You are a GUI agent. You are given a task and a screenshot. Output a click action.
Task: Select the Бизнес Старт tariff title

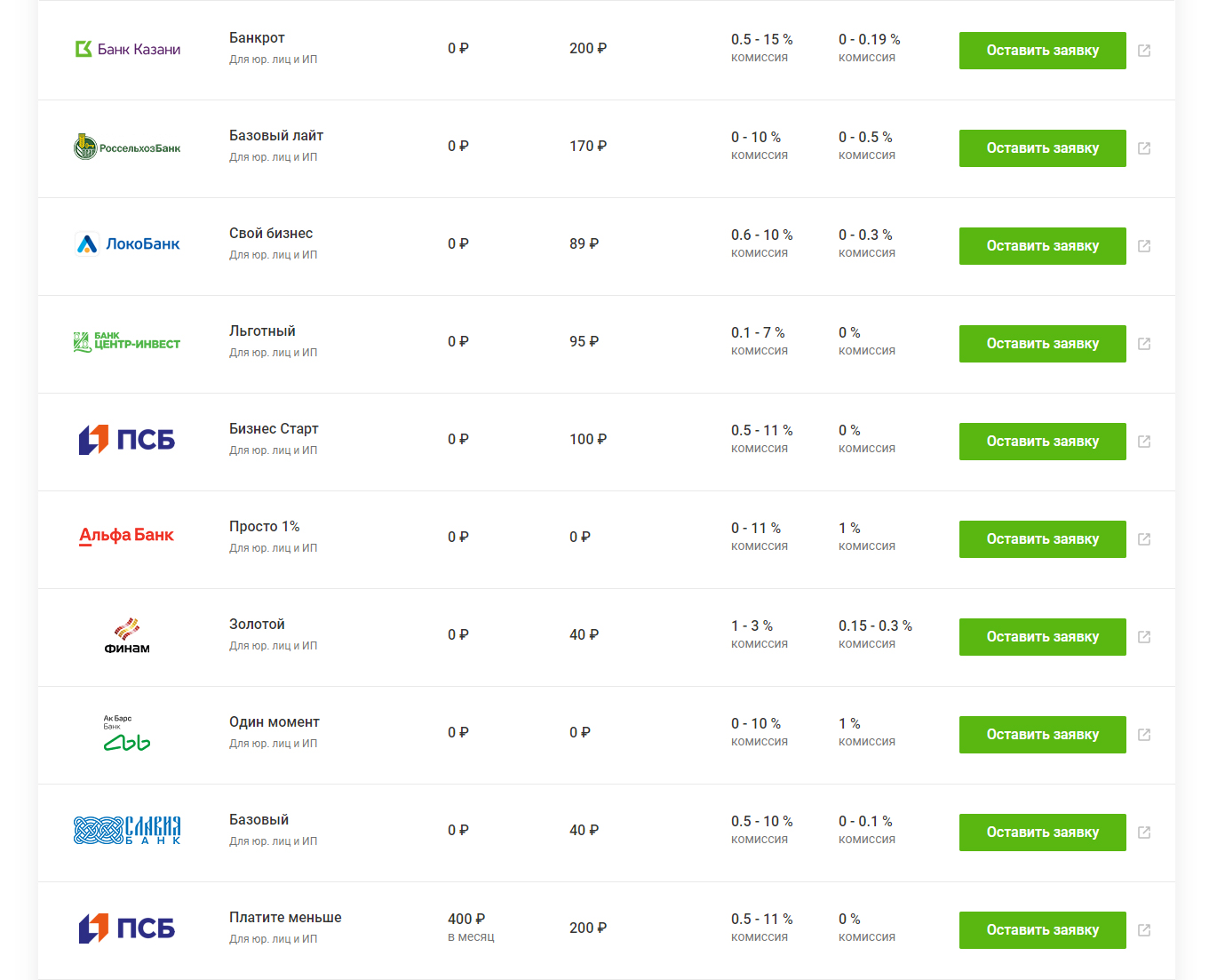pyautogui.click(x=274, y=429)
